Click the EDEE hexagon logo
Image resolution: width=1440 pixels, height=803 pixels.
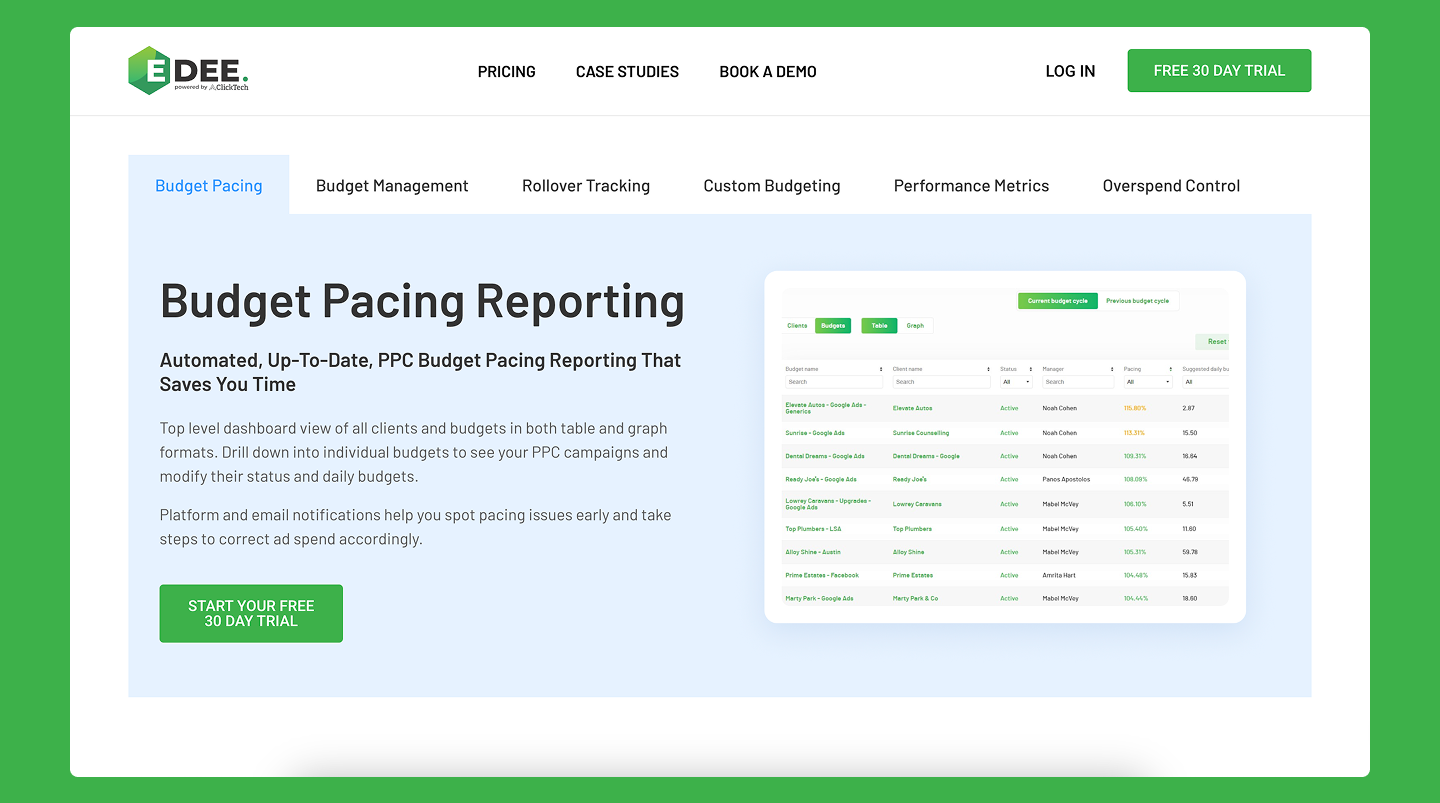tap(149, 71)
